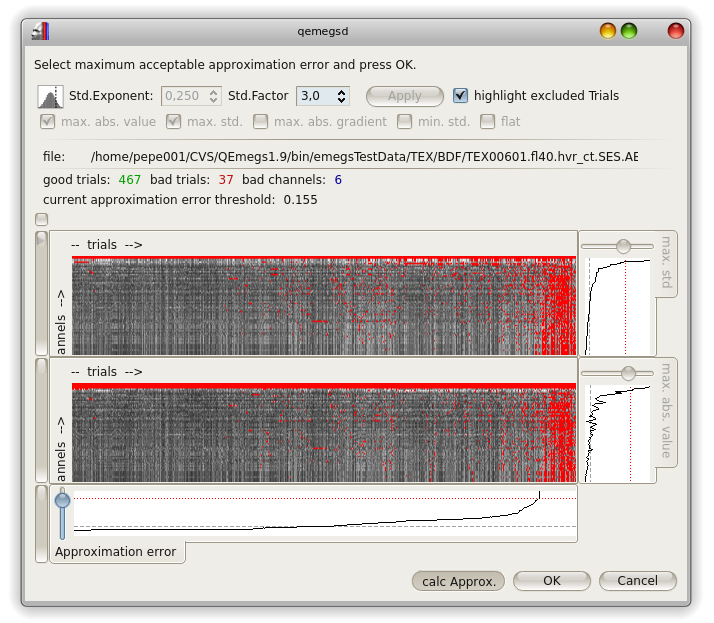The height and width of the screenshot is (623, 714).
Task: Click the max. abs. value horizontal slider handle
Action: pos(628,373)
